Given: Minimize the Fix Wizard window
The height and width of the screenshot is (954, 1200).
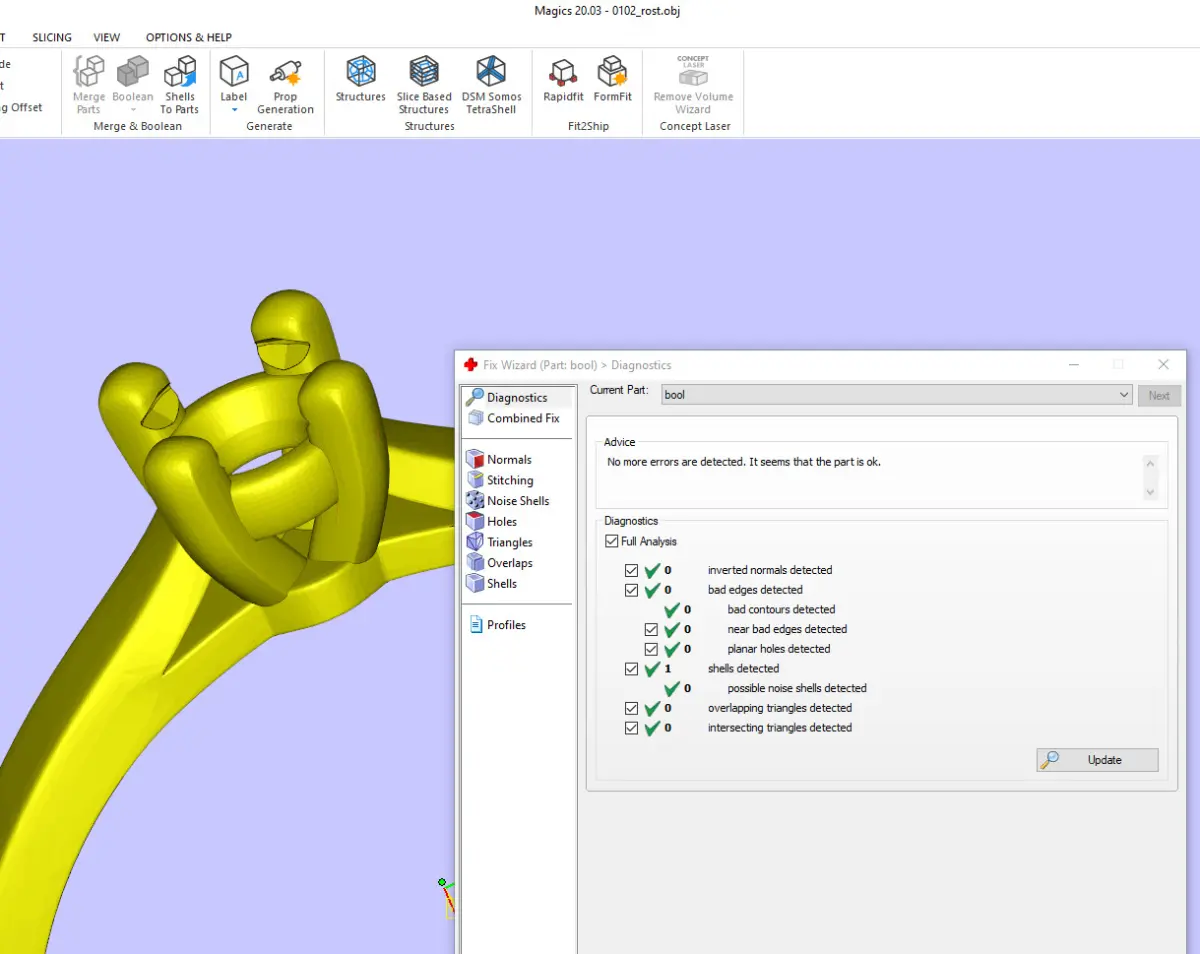Looking at the screenshot, I should coord(1073,365).
